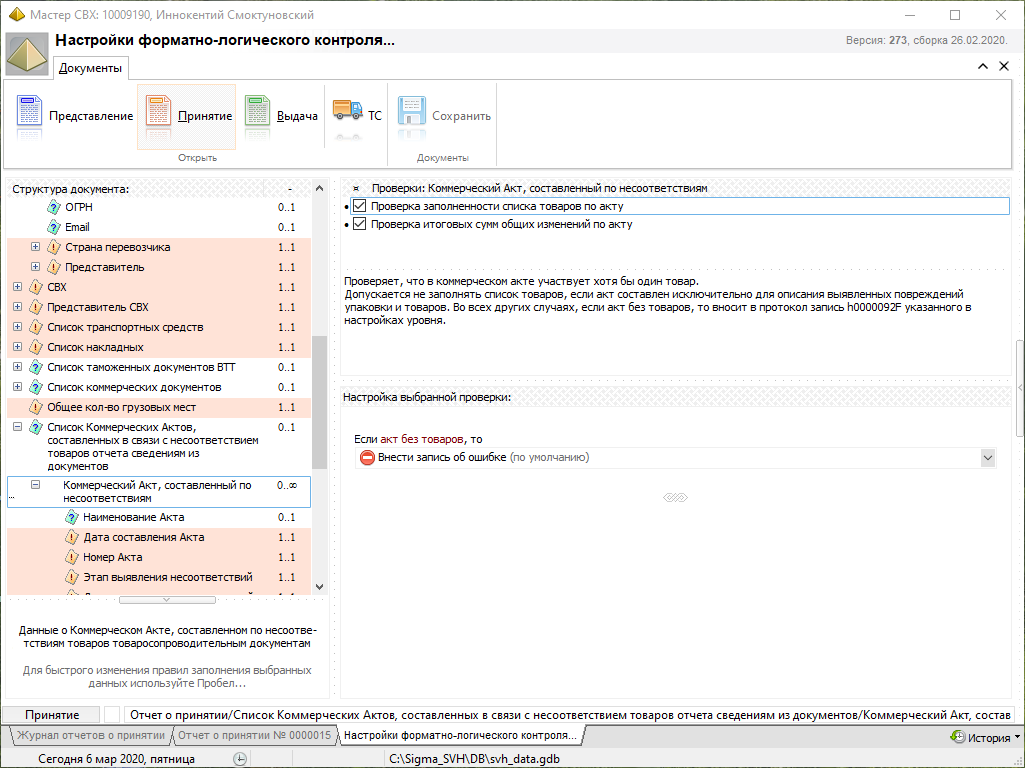Expand the СВХ tree node

click(x=18, y=287)
